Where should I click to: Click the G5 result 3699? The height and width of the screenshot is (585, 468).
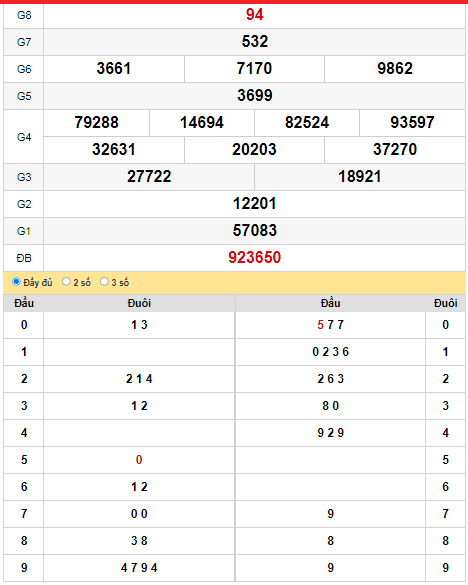255,96
